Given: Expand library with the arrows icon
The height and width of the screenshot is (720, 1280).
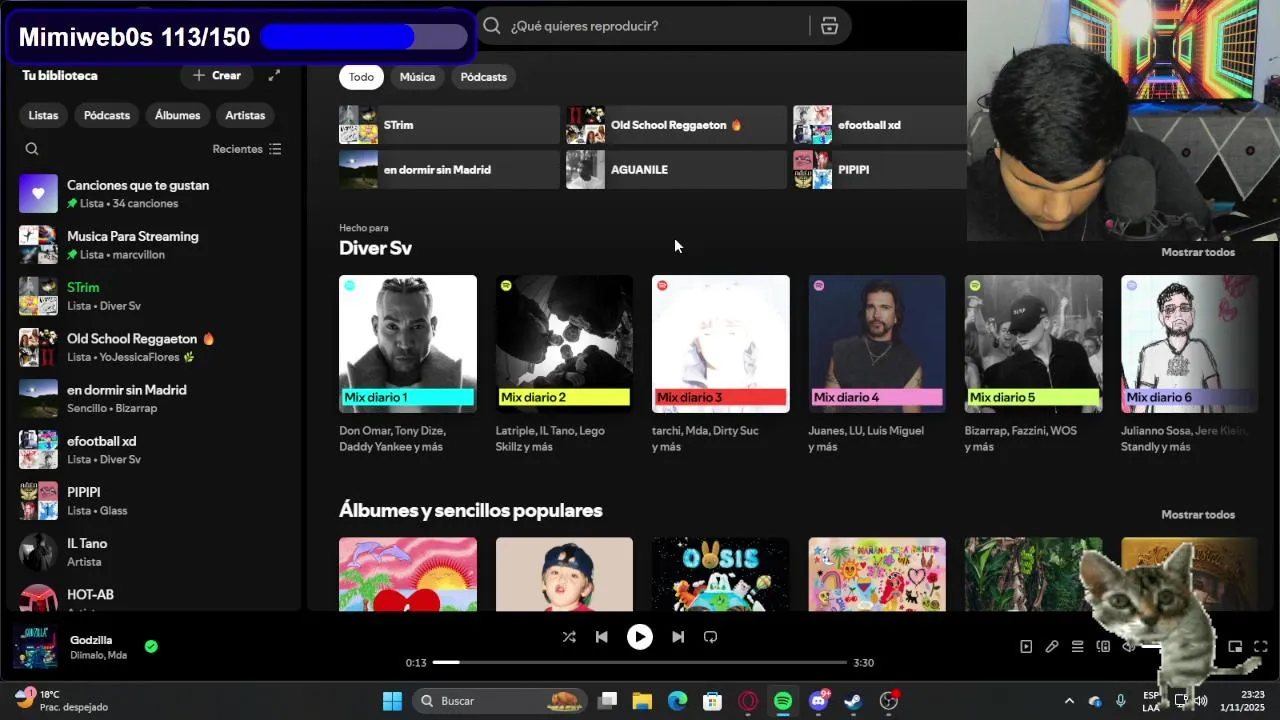Looking at the screenshot, I should tap(274, 75).
